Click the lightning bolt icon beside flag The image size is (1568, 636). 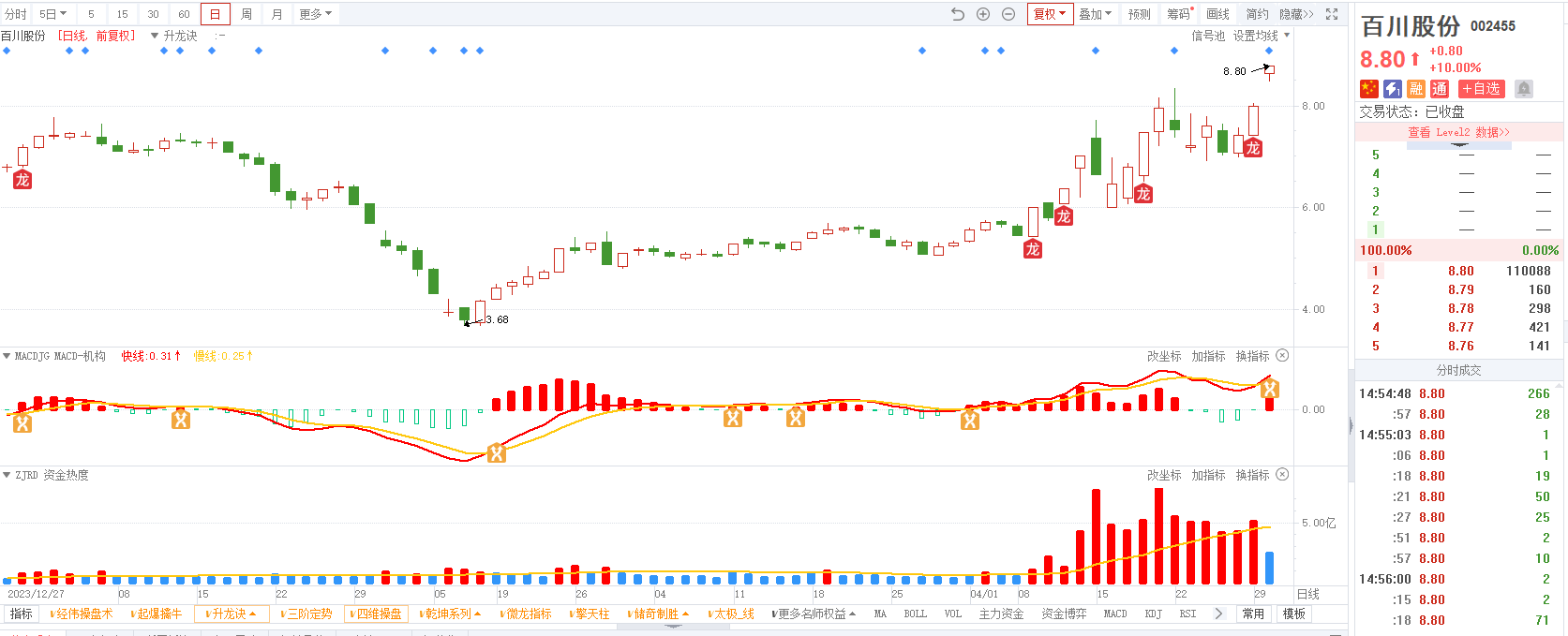tap(1393, 89)
